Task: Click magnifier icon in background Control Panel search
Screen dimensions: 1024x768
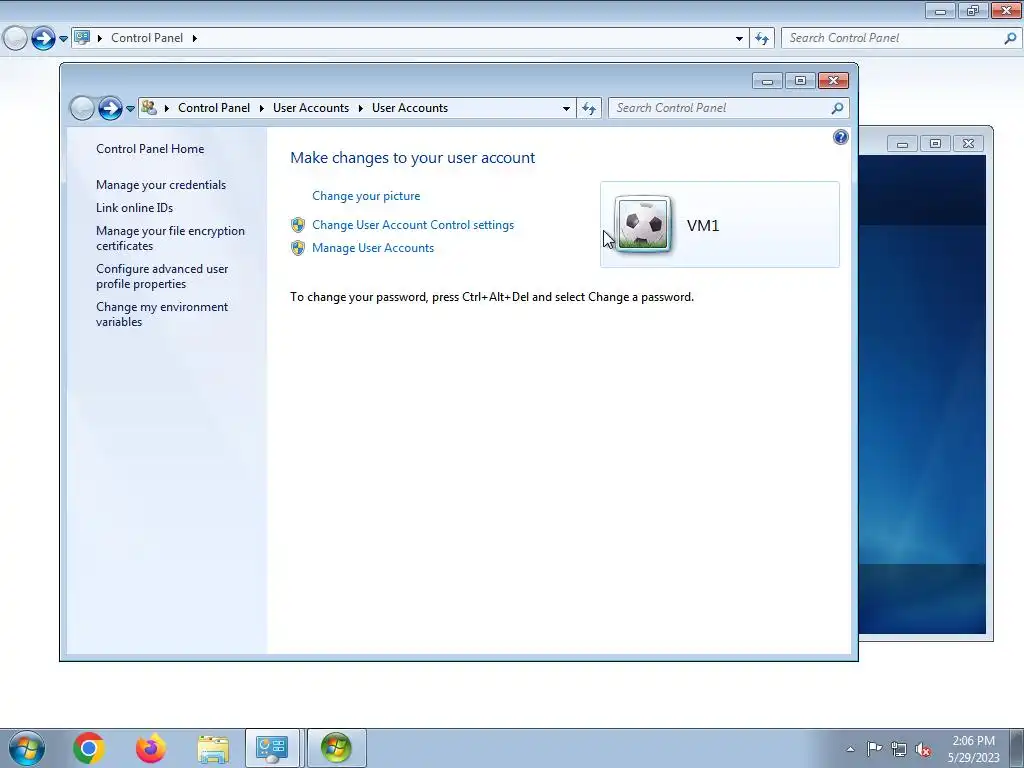Action: tap(1010, 39)
